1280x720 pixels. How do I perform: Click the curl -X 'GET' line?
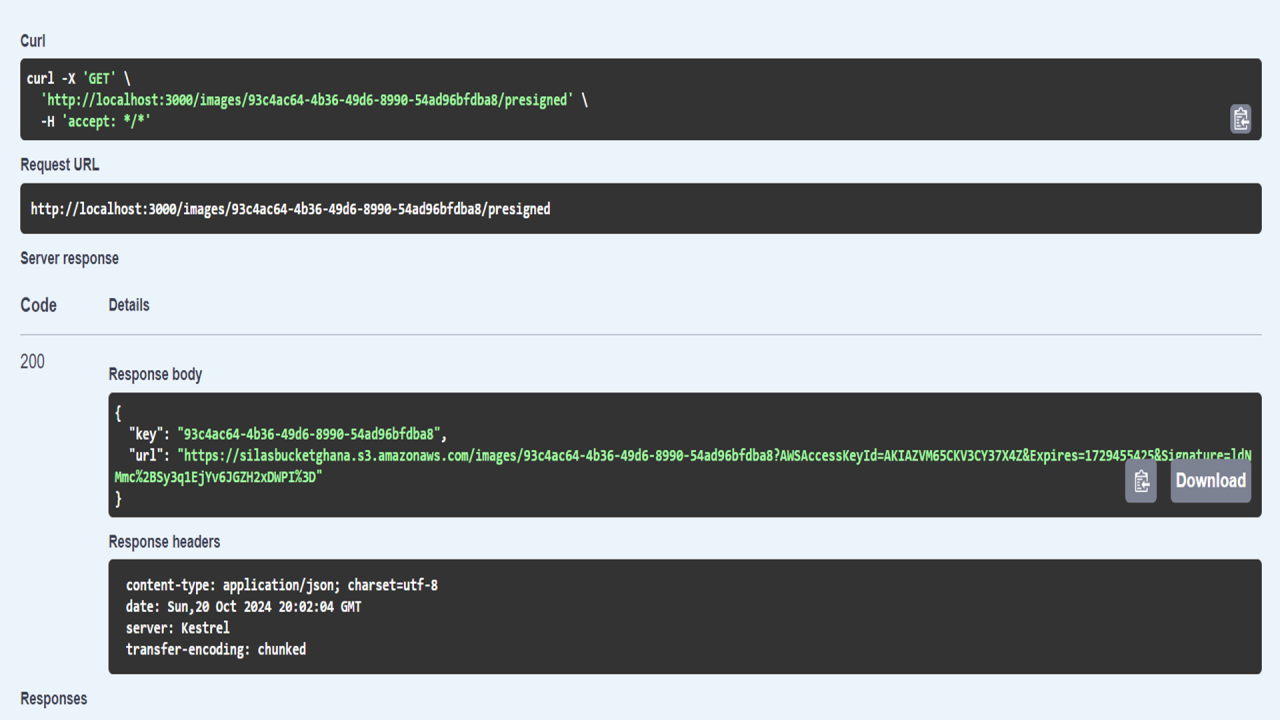coord(78,78)
